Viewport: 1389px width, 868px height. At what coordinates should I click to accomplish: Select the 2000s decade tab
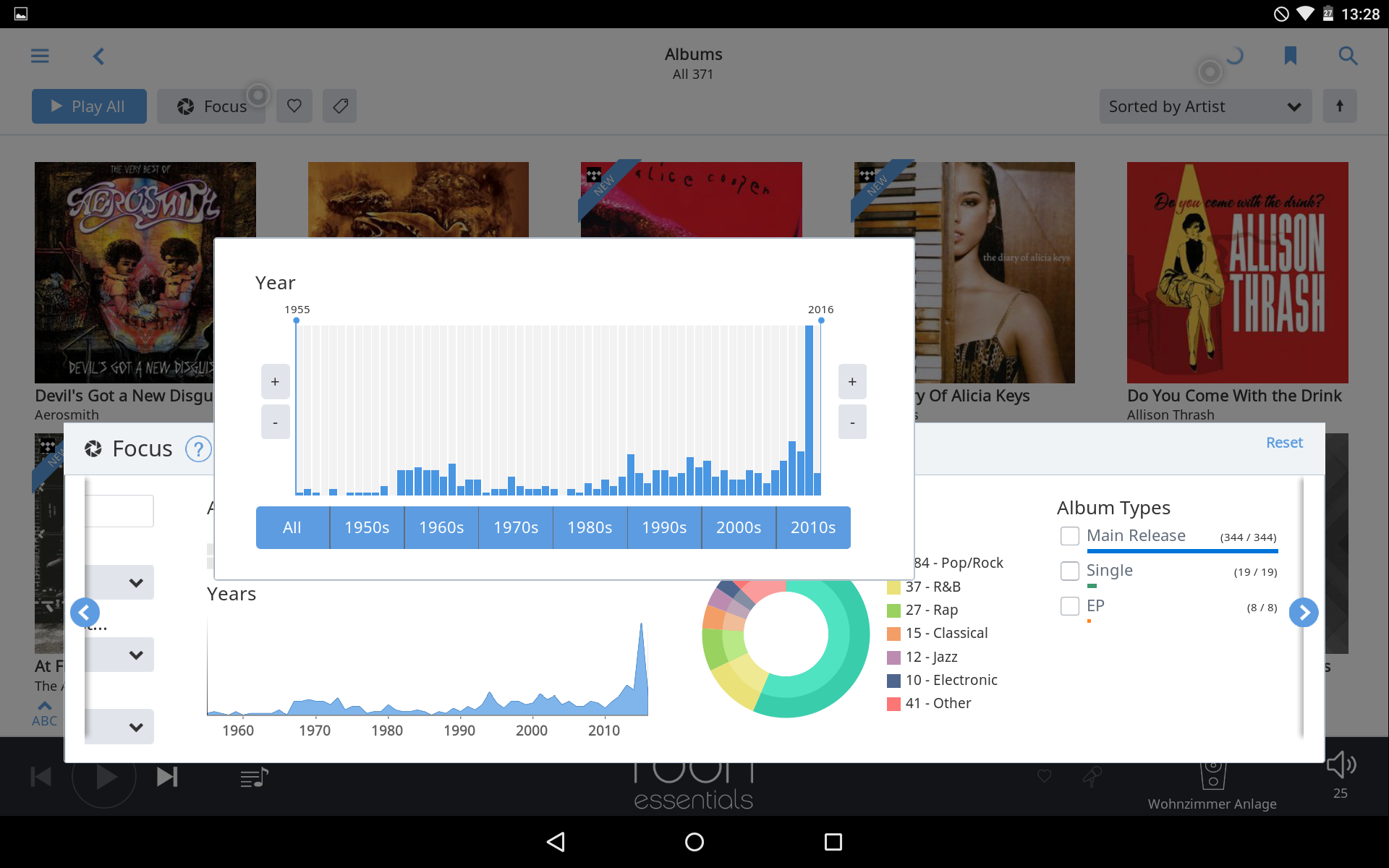click(x=739, y=527)
